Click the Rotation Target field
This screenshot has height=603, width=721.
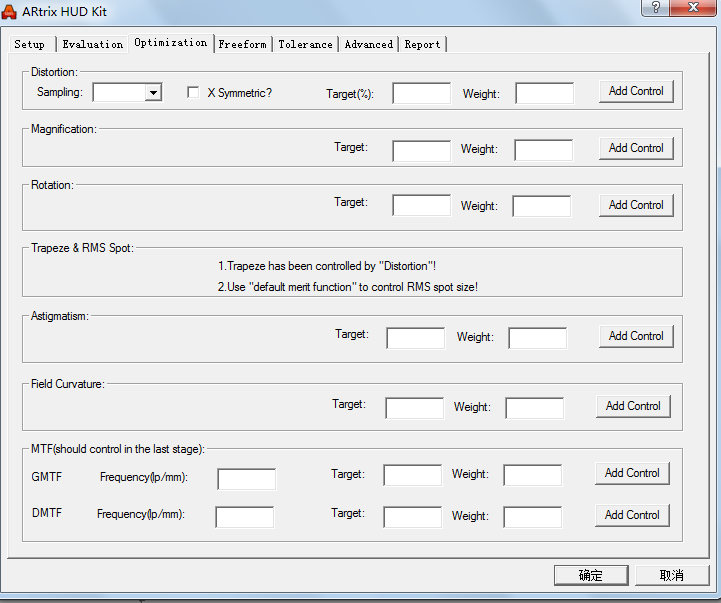pos(421,205)
